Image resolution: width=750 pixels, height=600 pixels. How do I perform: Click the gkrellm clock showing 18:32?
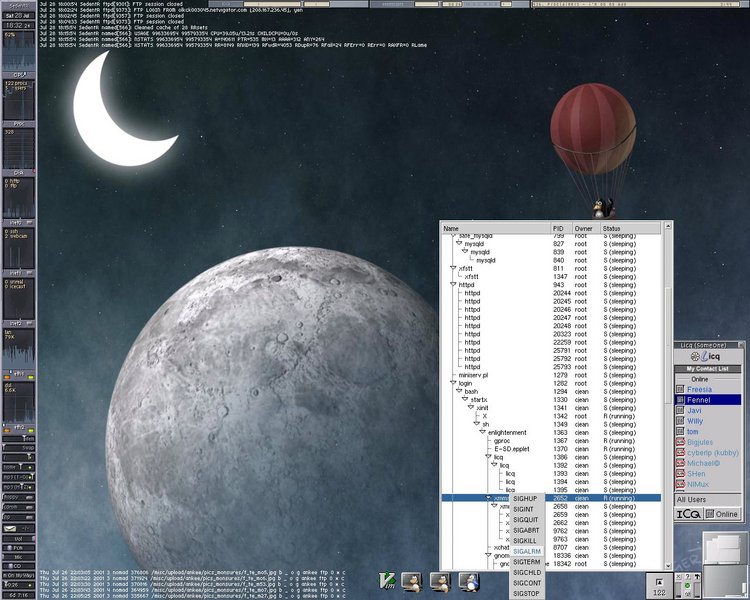(19, 25)
